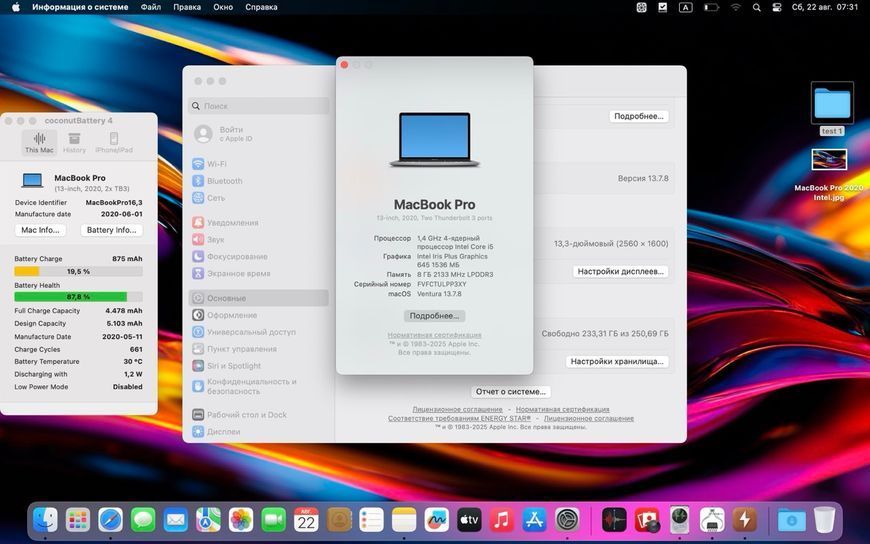Viewport: 870px width, 544px height.
Task: Open Maps from the dock
Action: [x=208, y=520]
